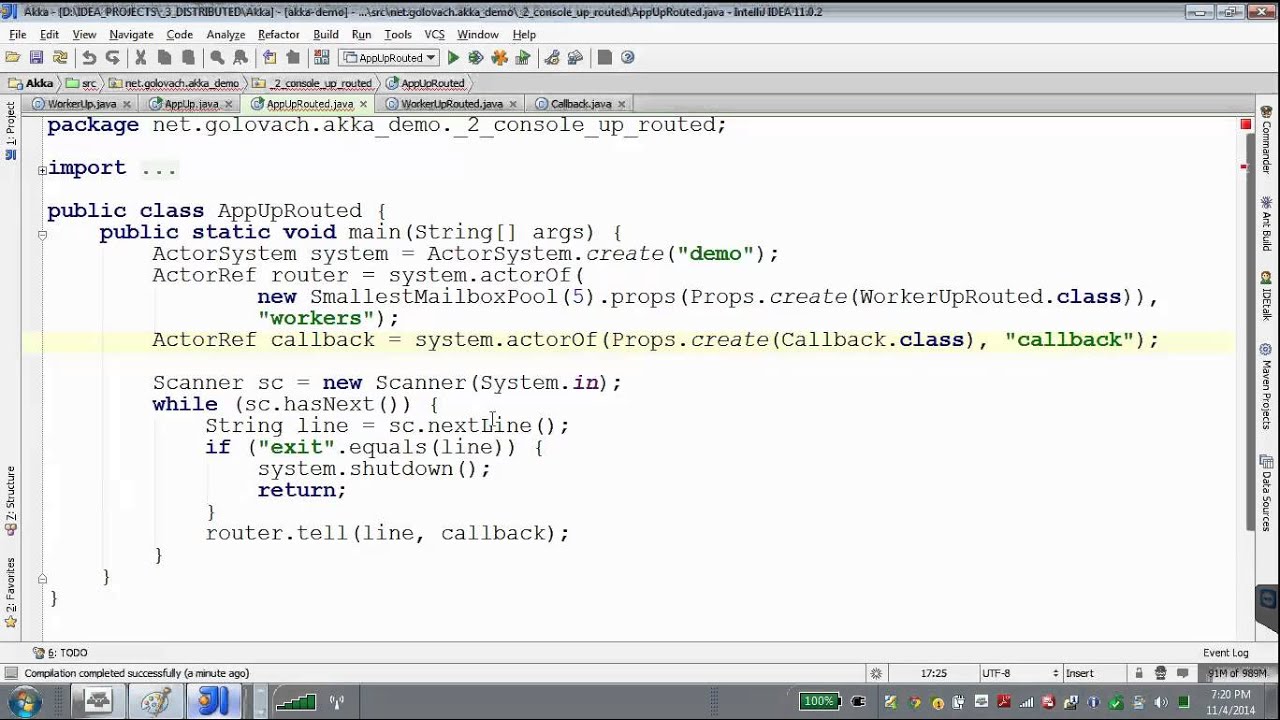Open the Analyze menu
The height and width of the screenshot is (720, 1280).
coord(226,34)
